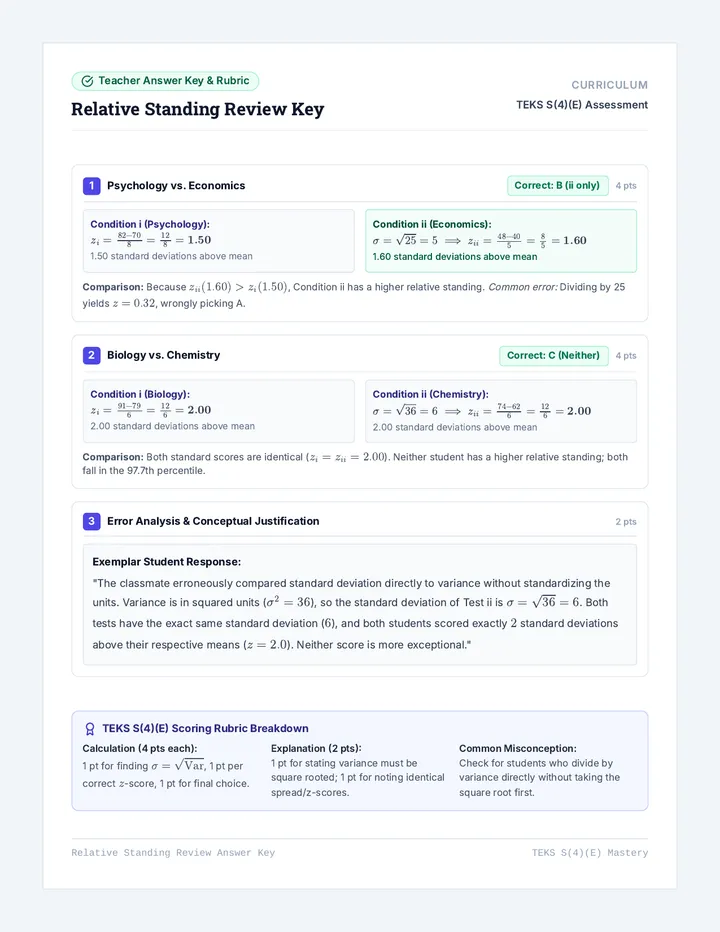This screenshot has height=932, width=720.
Task: Click '1.60 standard deviations above mean' text
Action: pos(455,257)
